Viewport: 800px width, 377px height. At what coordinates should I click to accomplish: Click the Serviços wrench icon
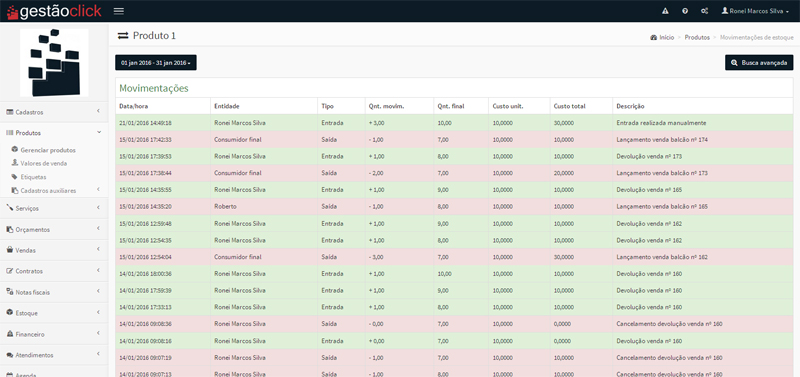point(10,208)
